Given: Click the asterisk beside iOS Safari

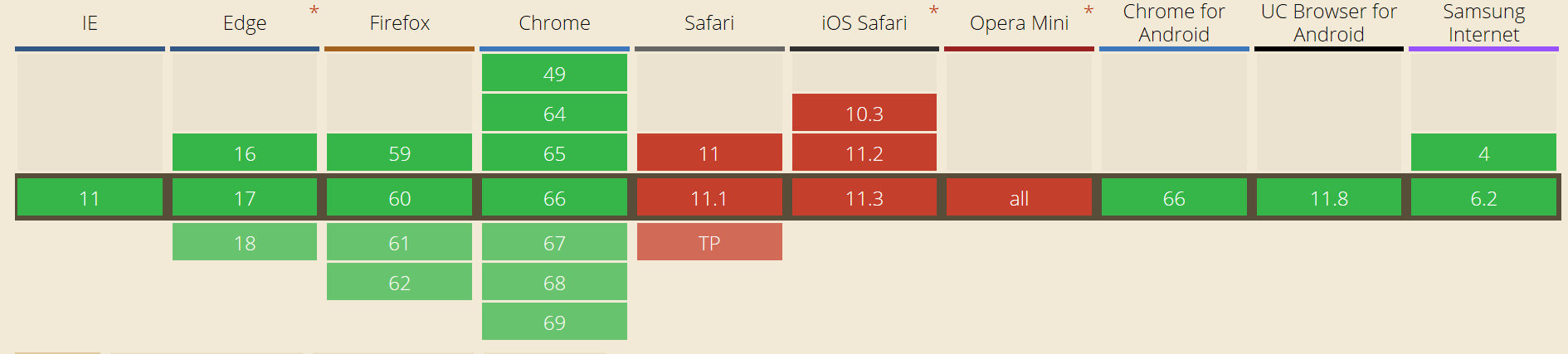Looking at the screenshot, I should point(933,12).
